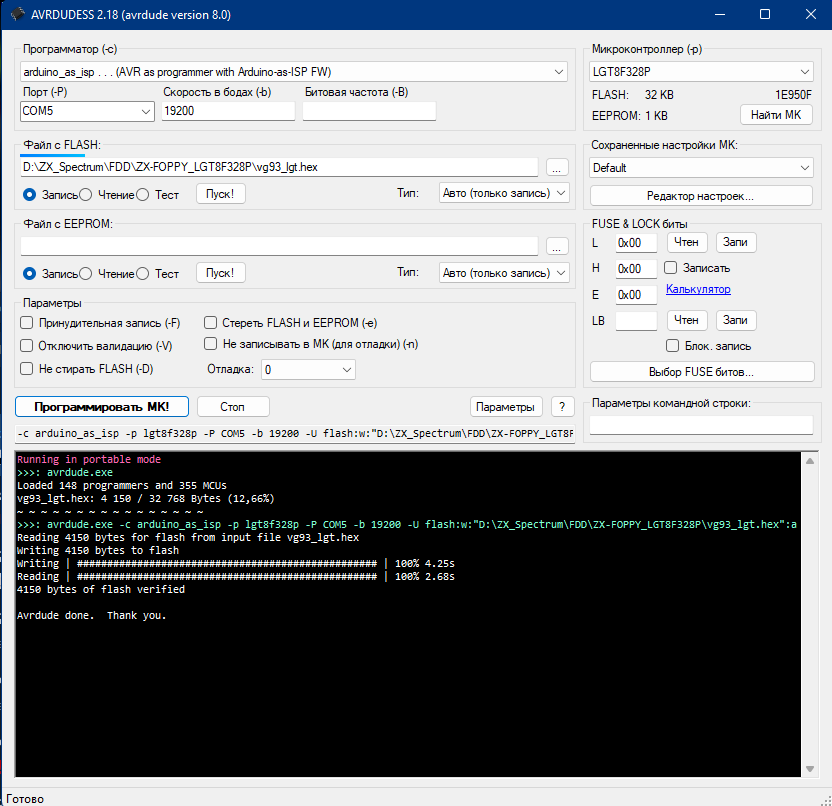
Task: Click the FLASH file path field
Action: point(279,167)
